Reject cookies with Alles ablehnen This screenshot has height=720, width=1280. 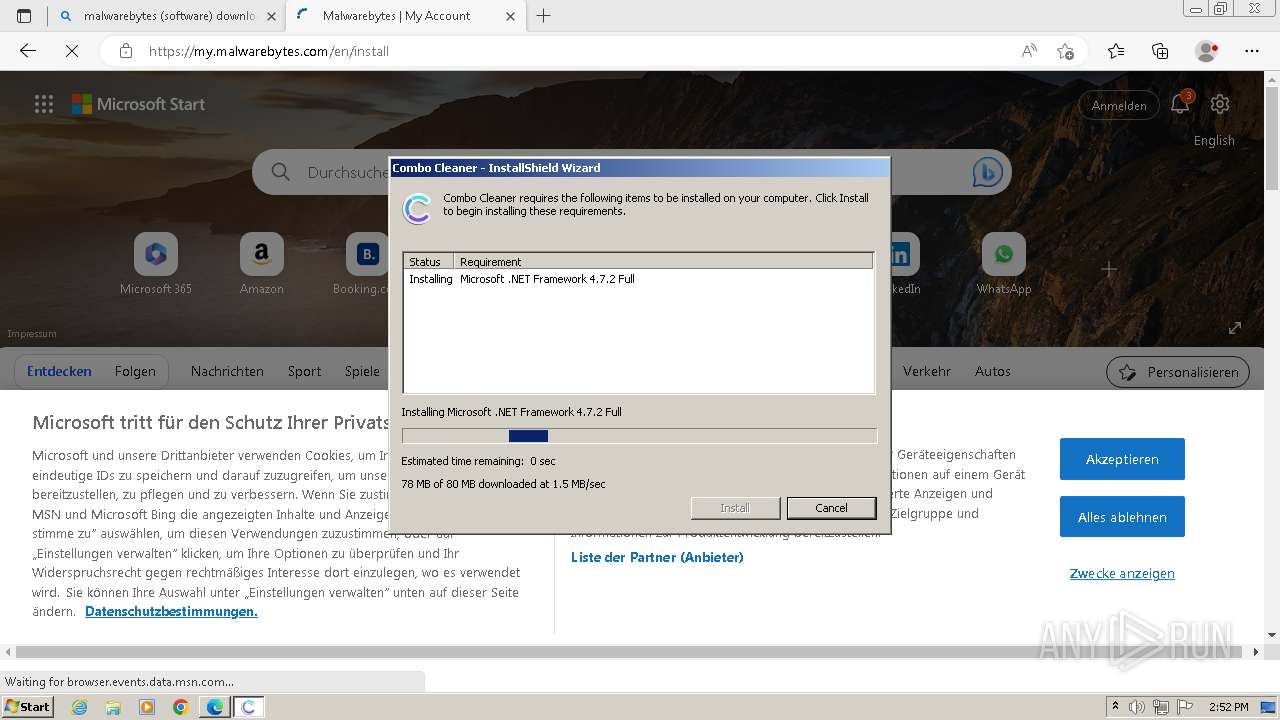1122,517
